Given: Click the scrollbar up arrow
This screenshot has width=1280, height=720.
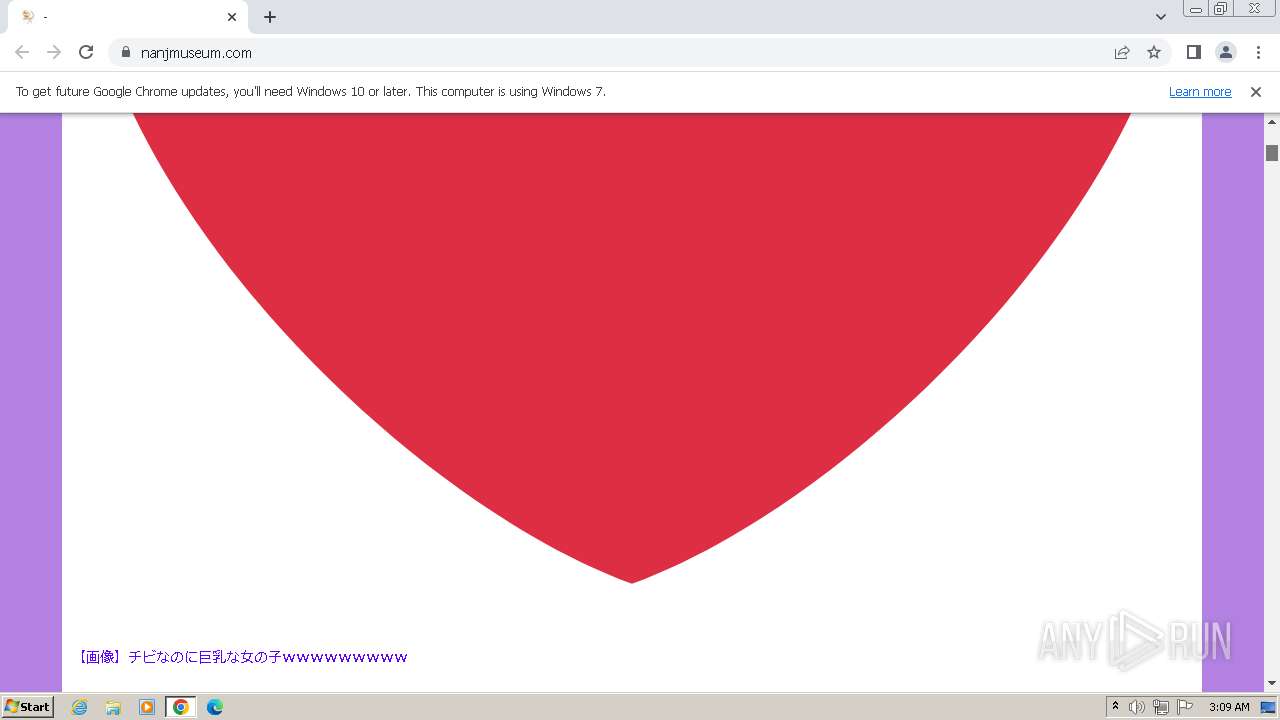Looking at the screenshot, I should [x=1272, y=121].
